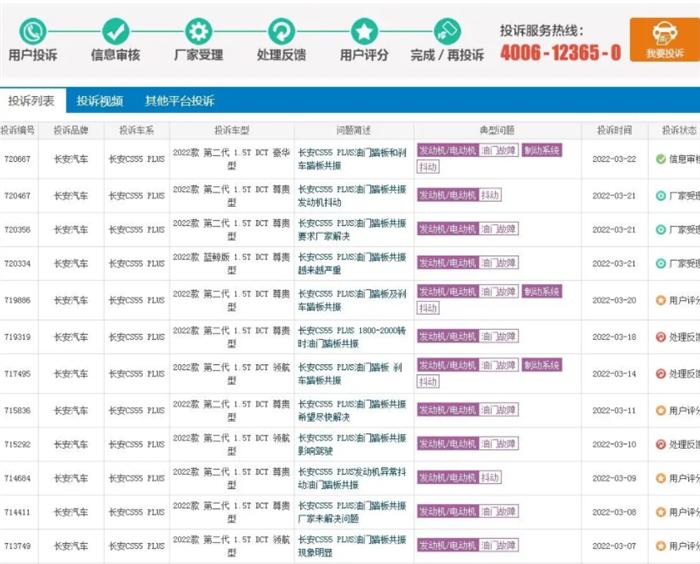Open the 其他平台投诉 tab
This screenshot has height=564, width=700.
[x=179, y=100]
